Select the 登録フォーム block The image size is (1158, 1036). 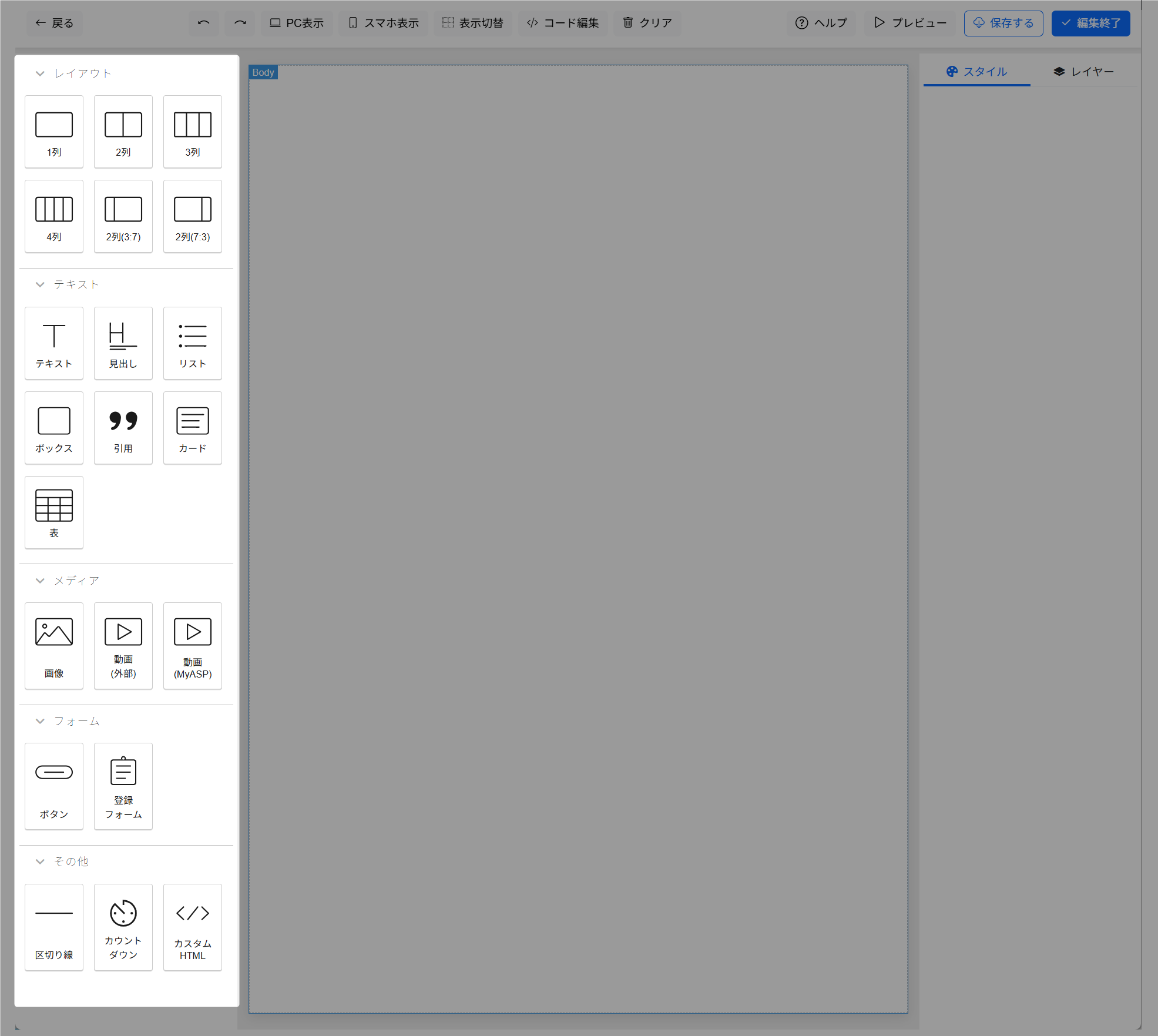click(123, 786)
